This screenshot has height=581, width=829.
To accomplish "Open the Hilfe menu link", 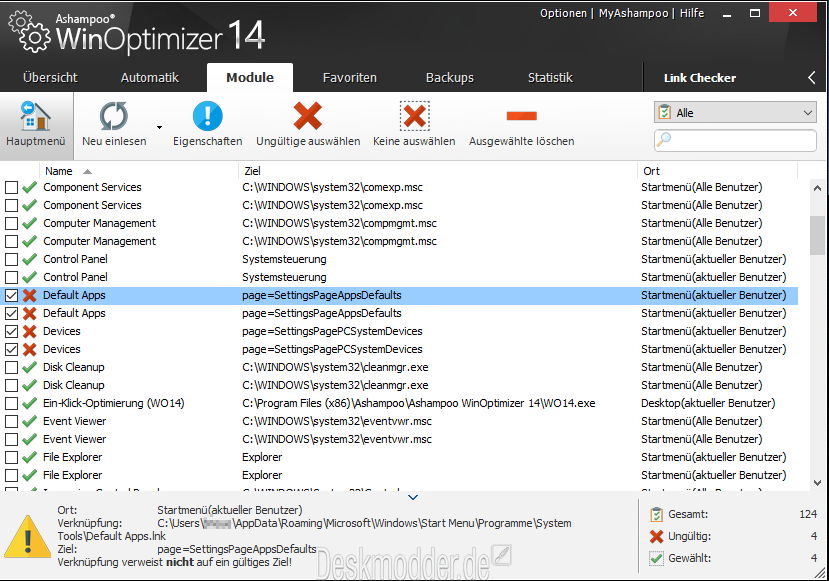I will pyautogui.click(x=692, y=13).
